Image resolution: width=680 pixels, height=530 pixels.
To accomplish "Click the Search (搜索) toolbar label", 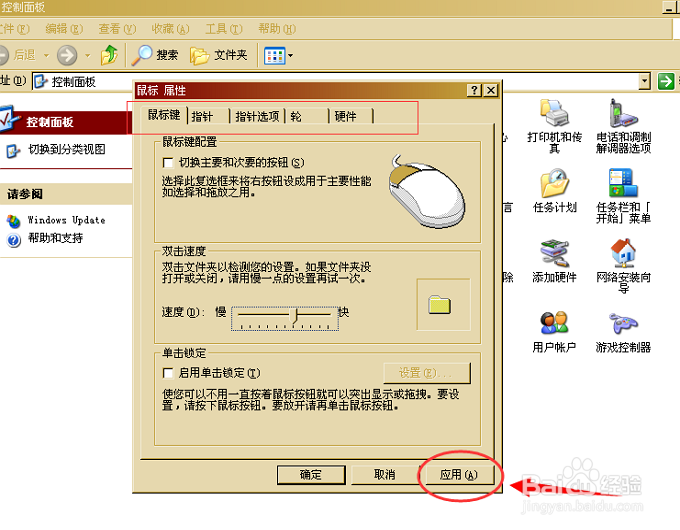I will (x=167, y=55).
